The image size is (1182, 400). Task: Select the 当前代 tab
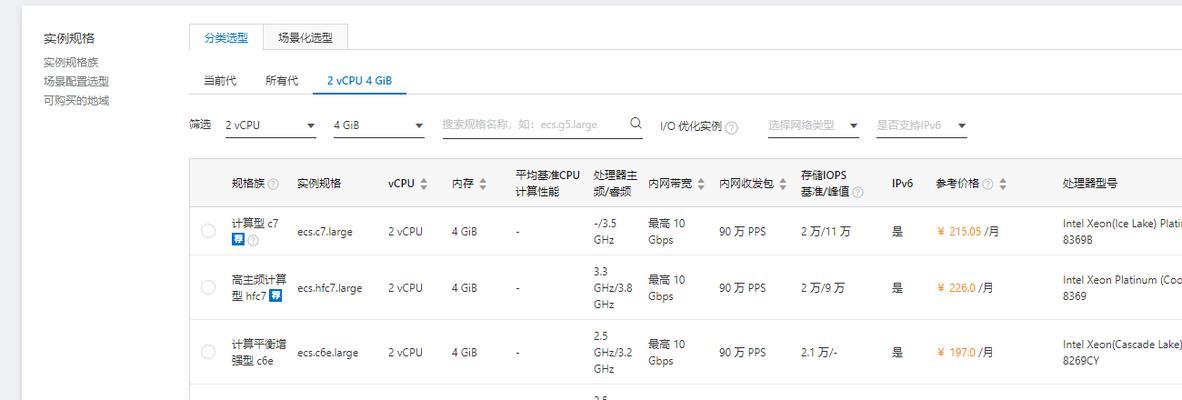(x=220, y=81)
